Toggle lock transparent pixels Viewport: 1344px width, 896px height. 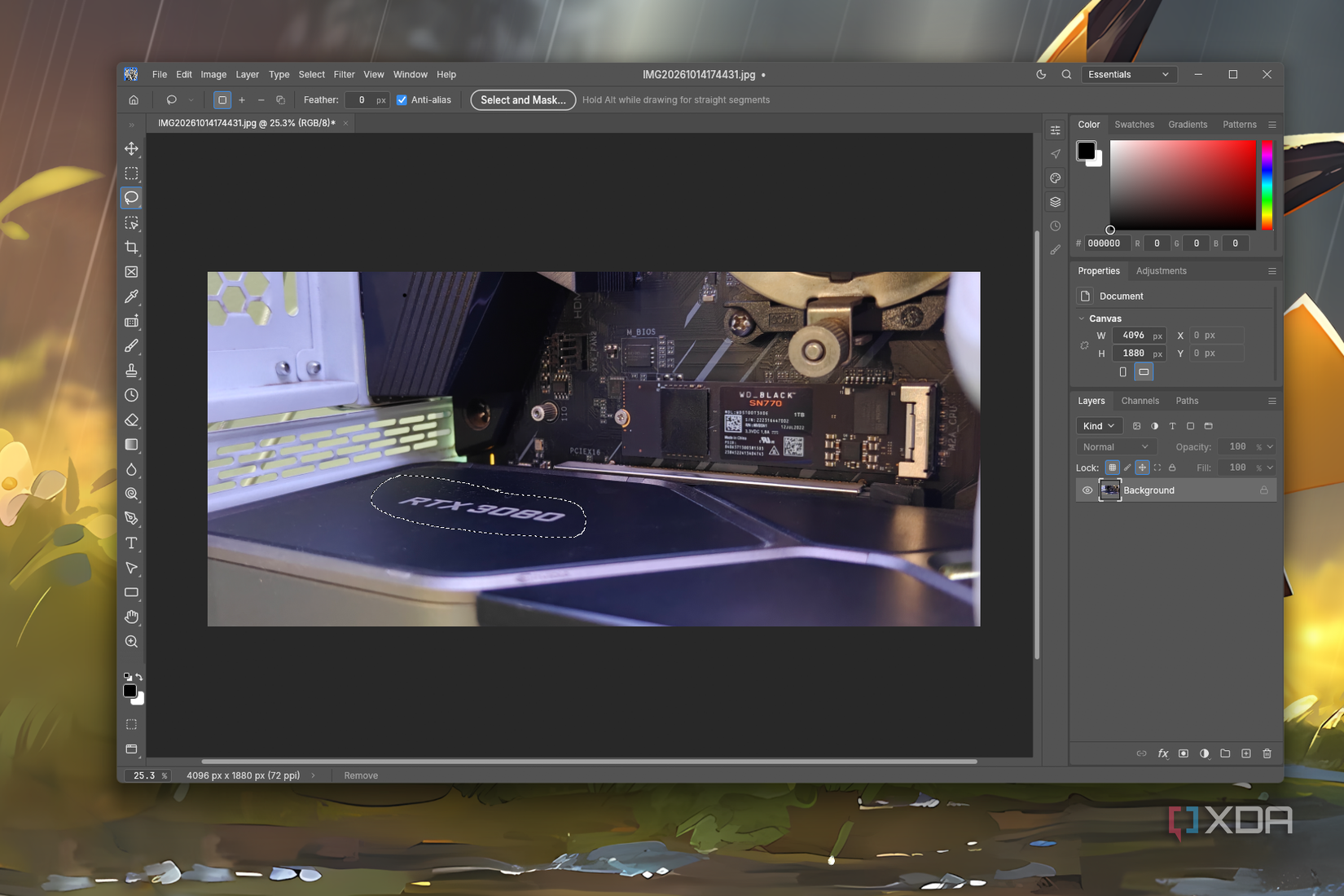tap(1112, 468)
